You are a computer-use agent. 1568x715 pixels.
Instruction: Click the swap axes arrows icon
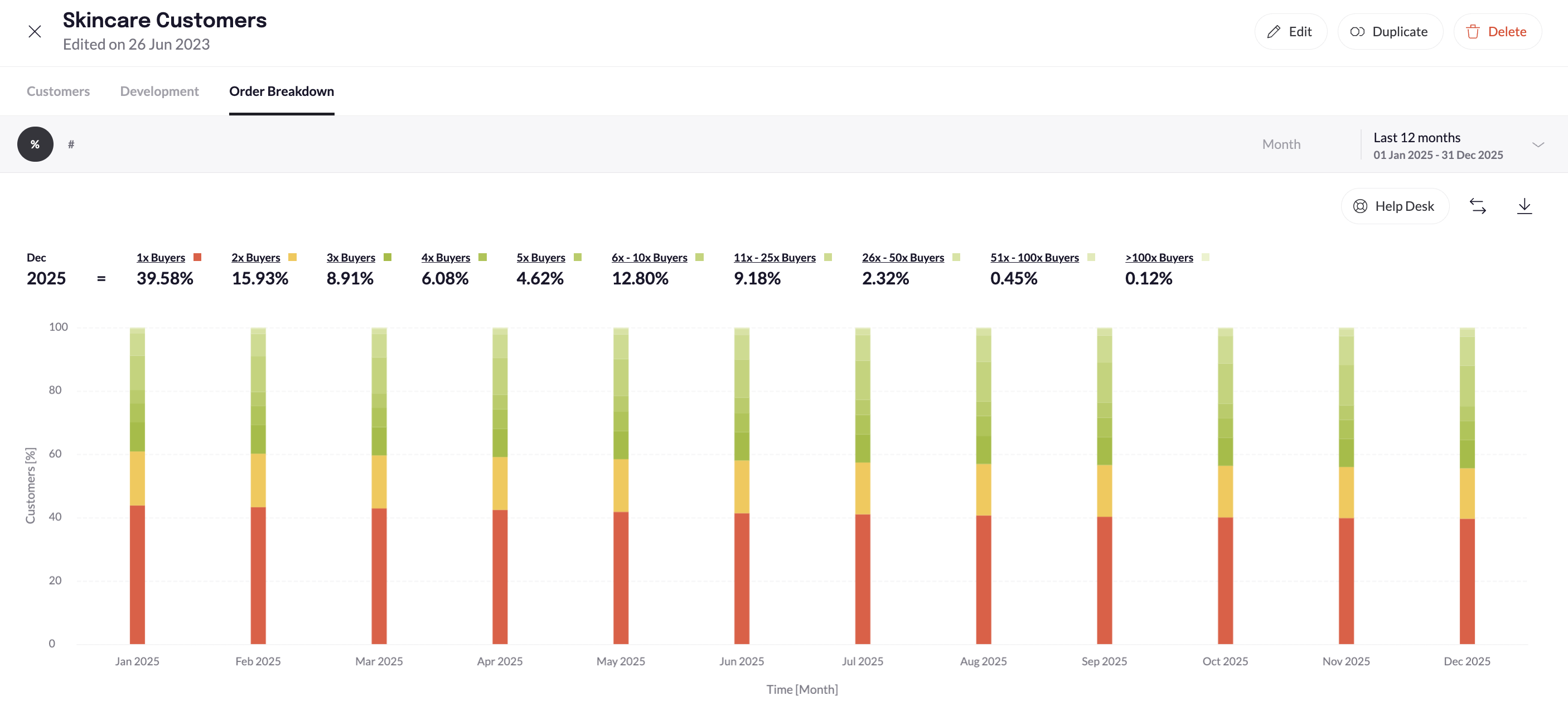[x=1478, y=206]
